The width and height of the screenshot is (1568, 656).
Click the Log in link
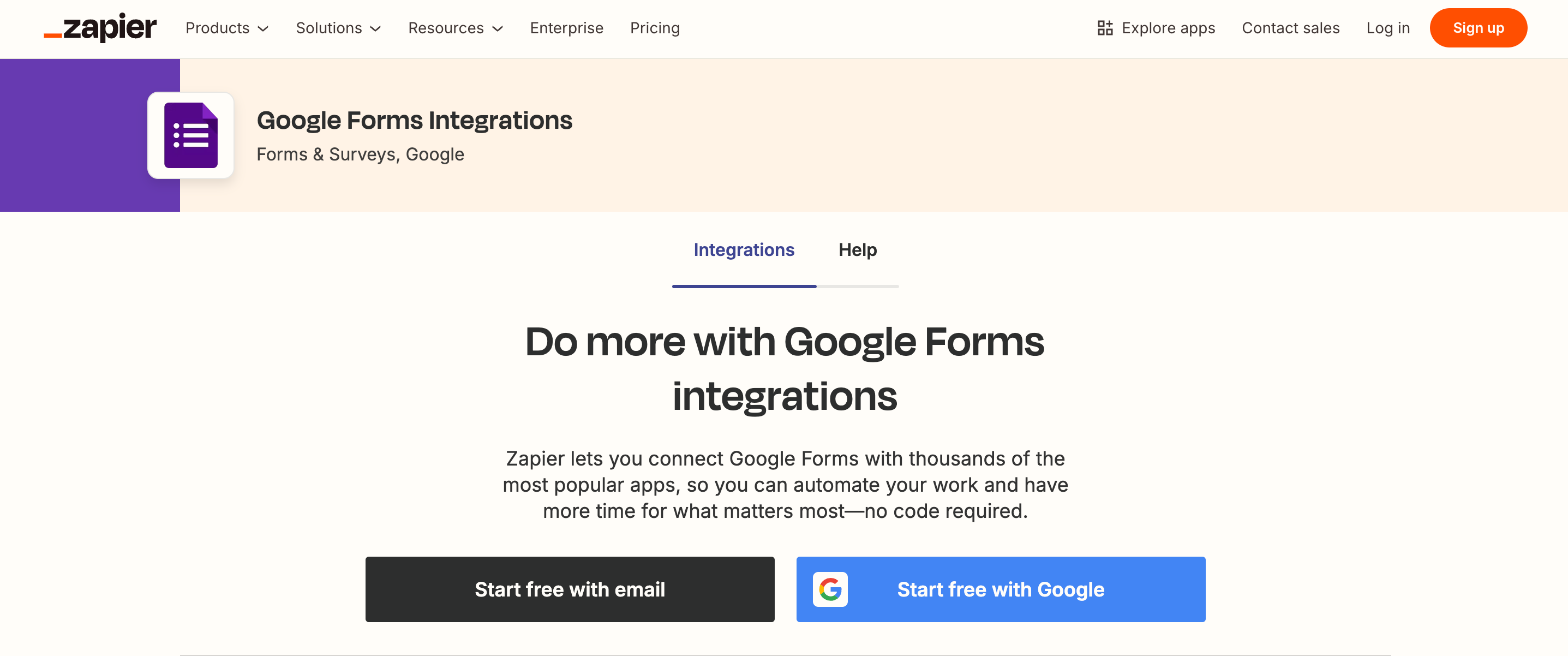1388,28
